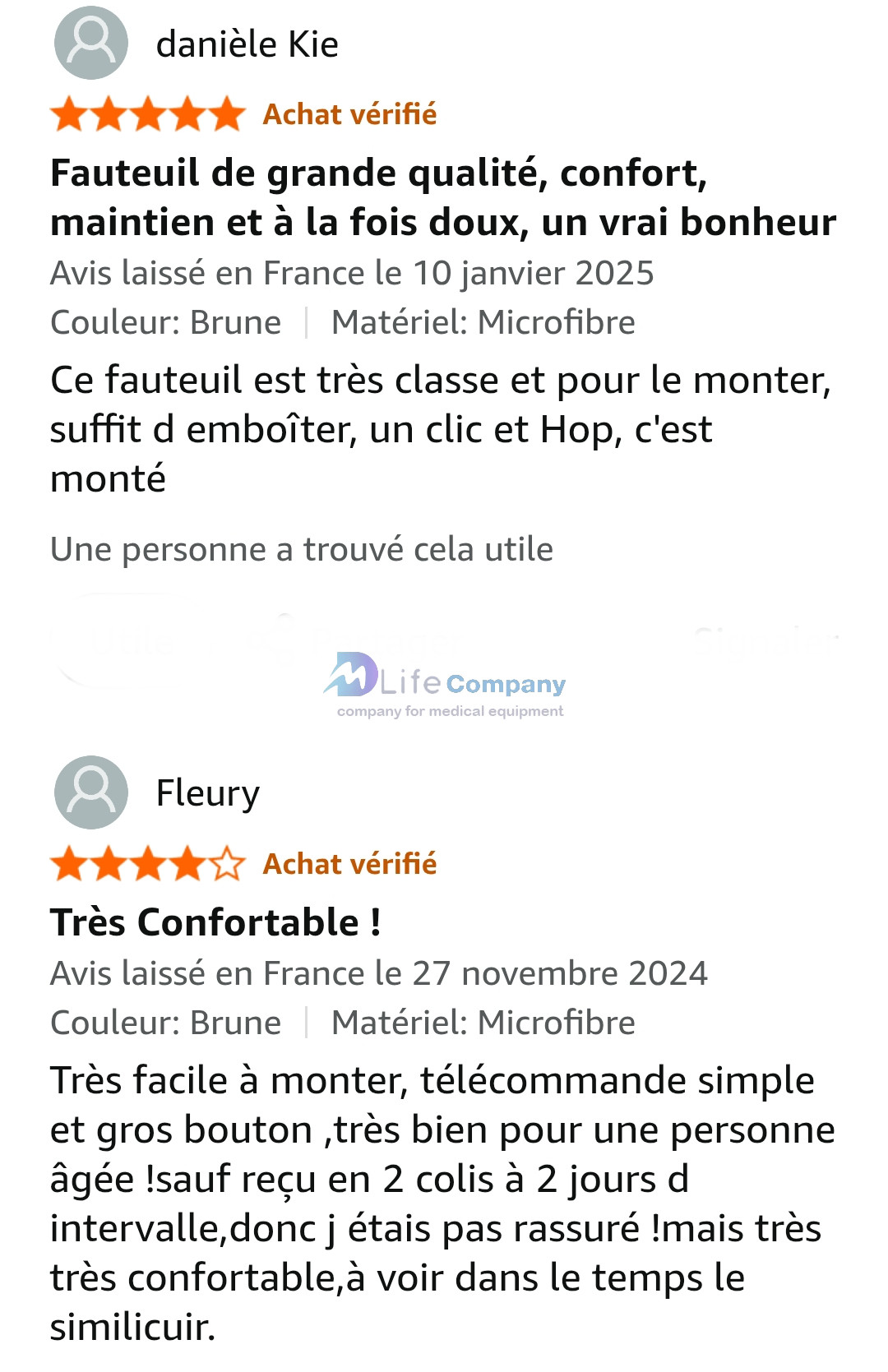Click the Life Company logo watermark
Viewport: 888px width, 1372px height.
click(445, 685)
